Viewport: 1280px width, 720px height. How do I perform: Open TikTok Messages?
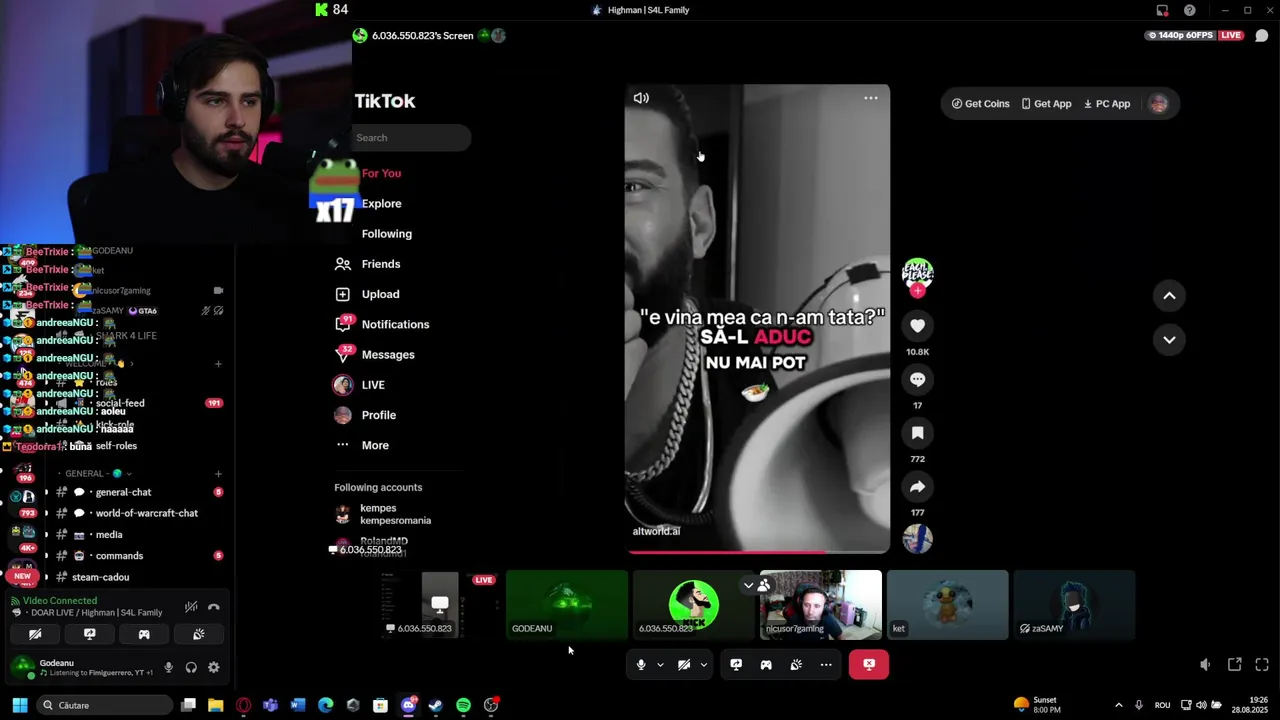click(x=374, y=354)
